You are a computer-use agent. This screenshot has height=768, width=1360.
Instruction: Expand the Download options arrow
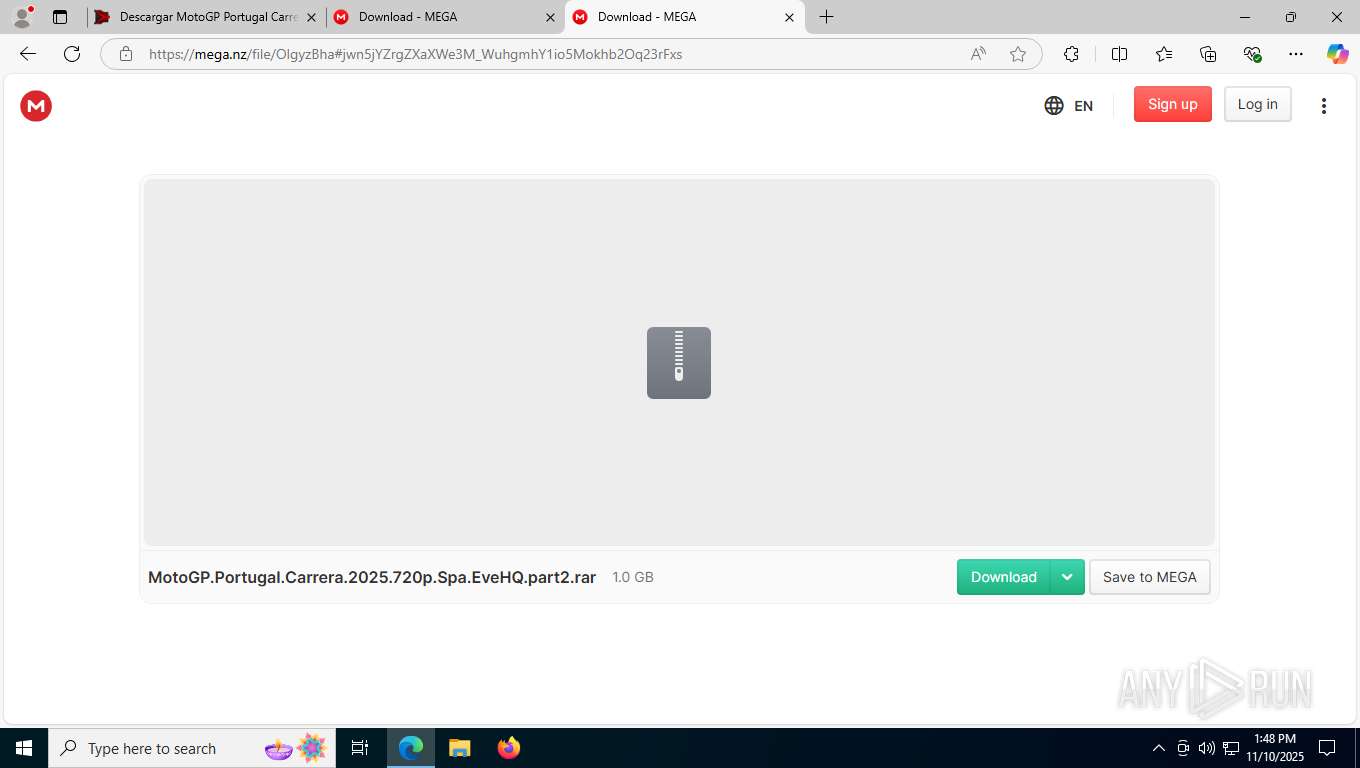1067,577
